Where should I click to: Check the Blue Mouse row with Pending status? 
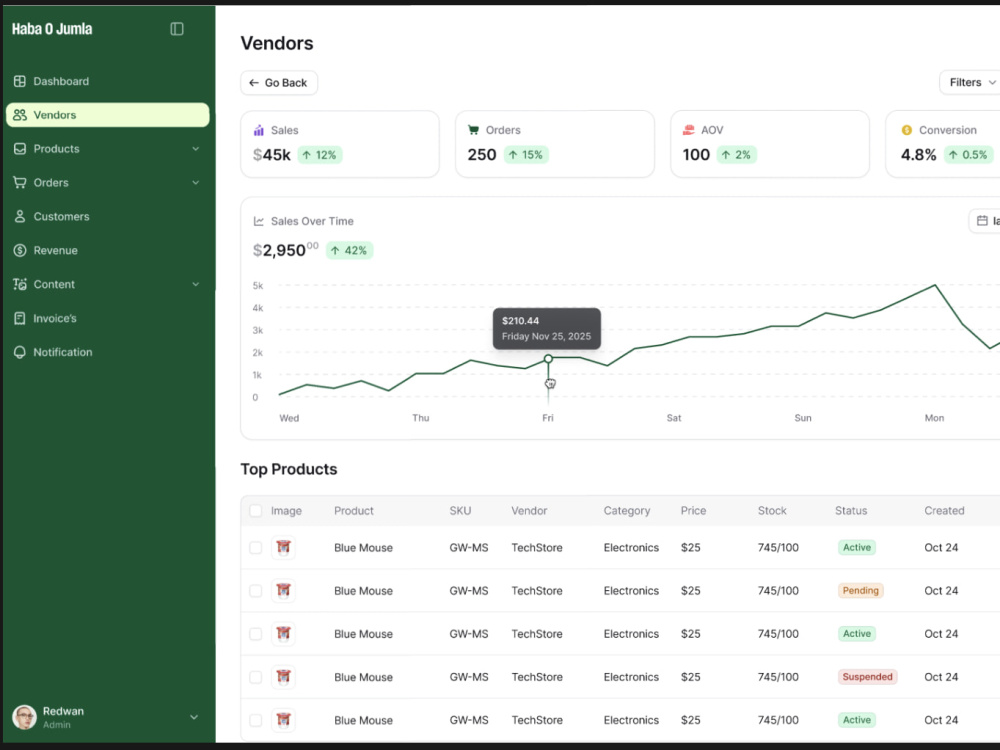click(256, 591)
